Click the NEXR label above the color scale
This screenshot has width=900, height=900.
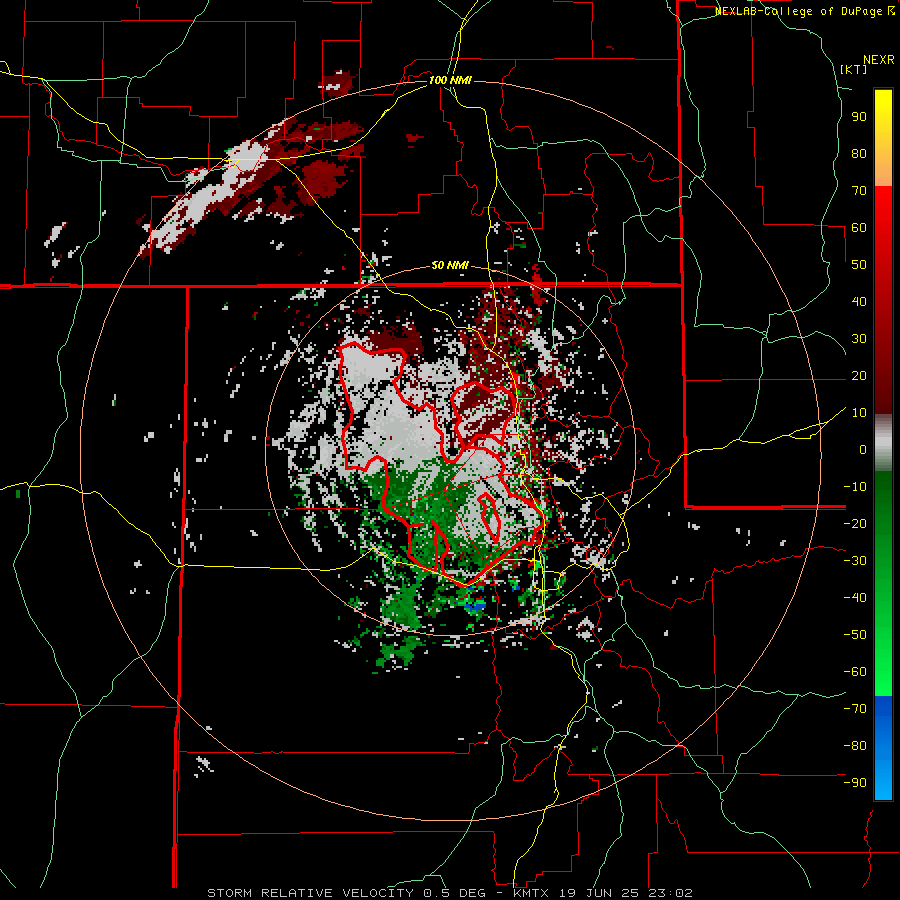point(879,60)
